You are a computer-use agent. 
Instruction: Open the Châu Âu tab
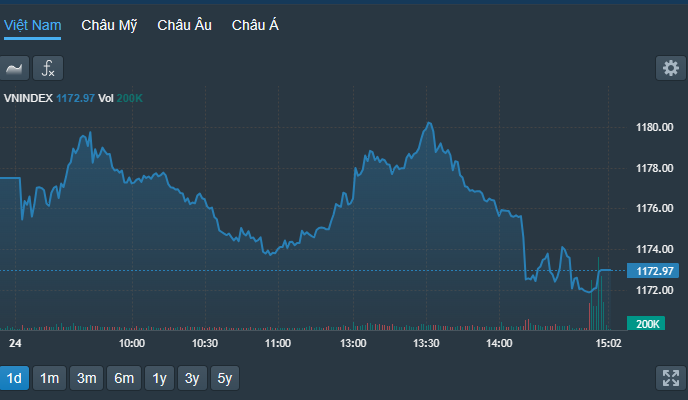point(184,25)
